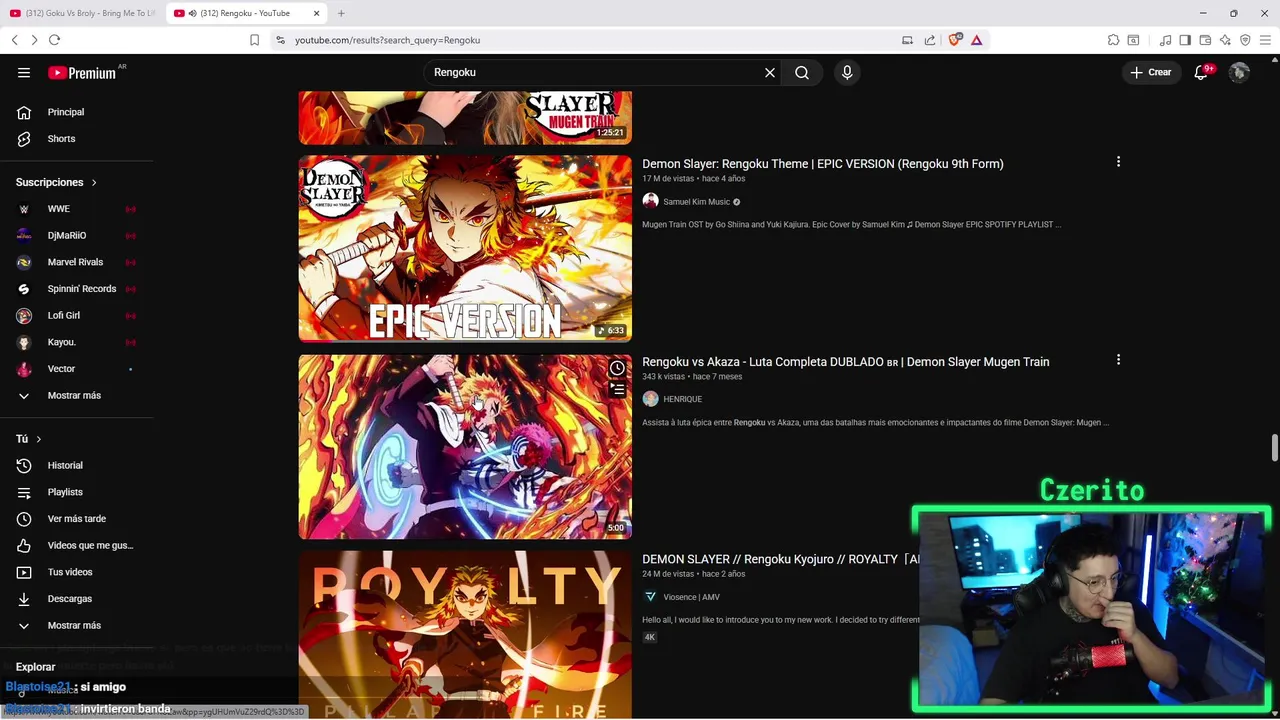Click the page vertical scrollbar thumb
Image resolution: width=1280 pixels, height=720 pixels.
pyautogui.click(x=1275, y=448)
